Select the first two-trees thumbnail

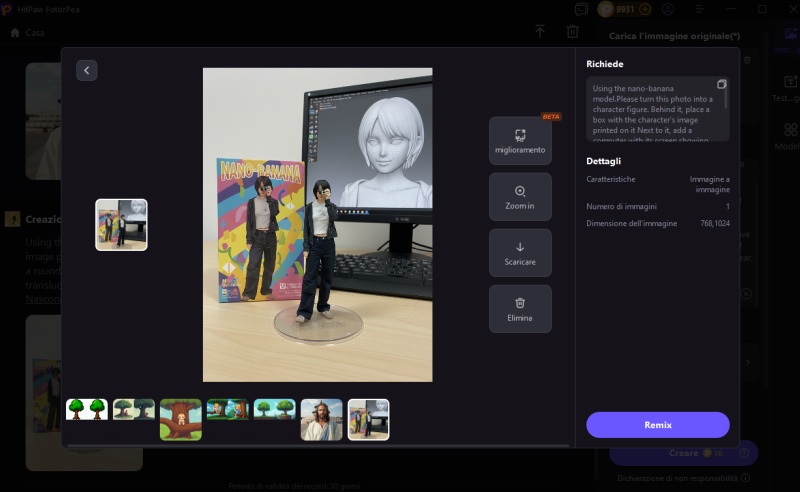pyautogui.click(x=87, y=409)
